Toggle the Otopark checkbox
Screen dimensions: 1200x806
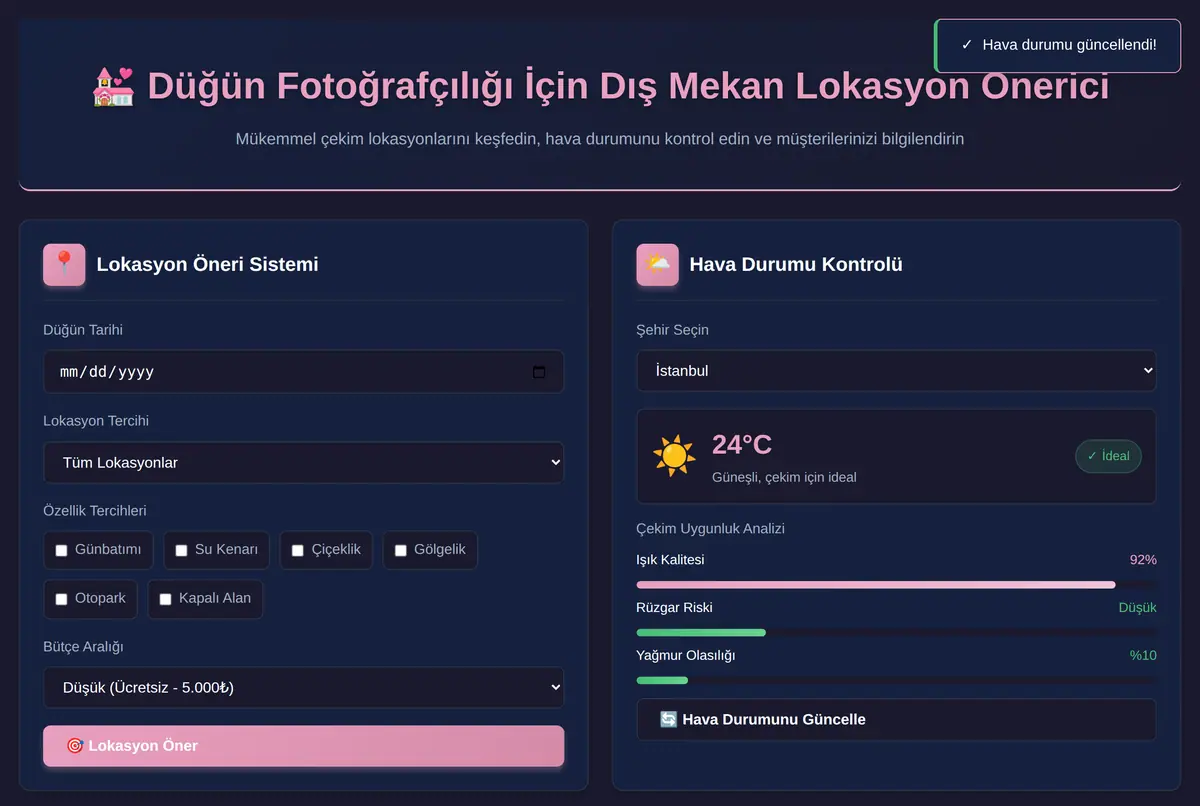61,599
